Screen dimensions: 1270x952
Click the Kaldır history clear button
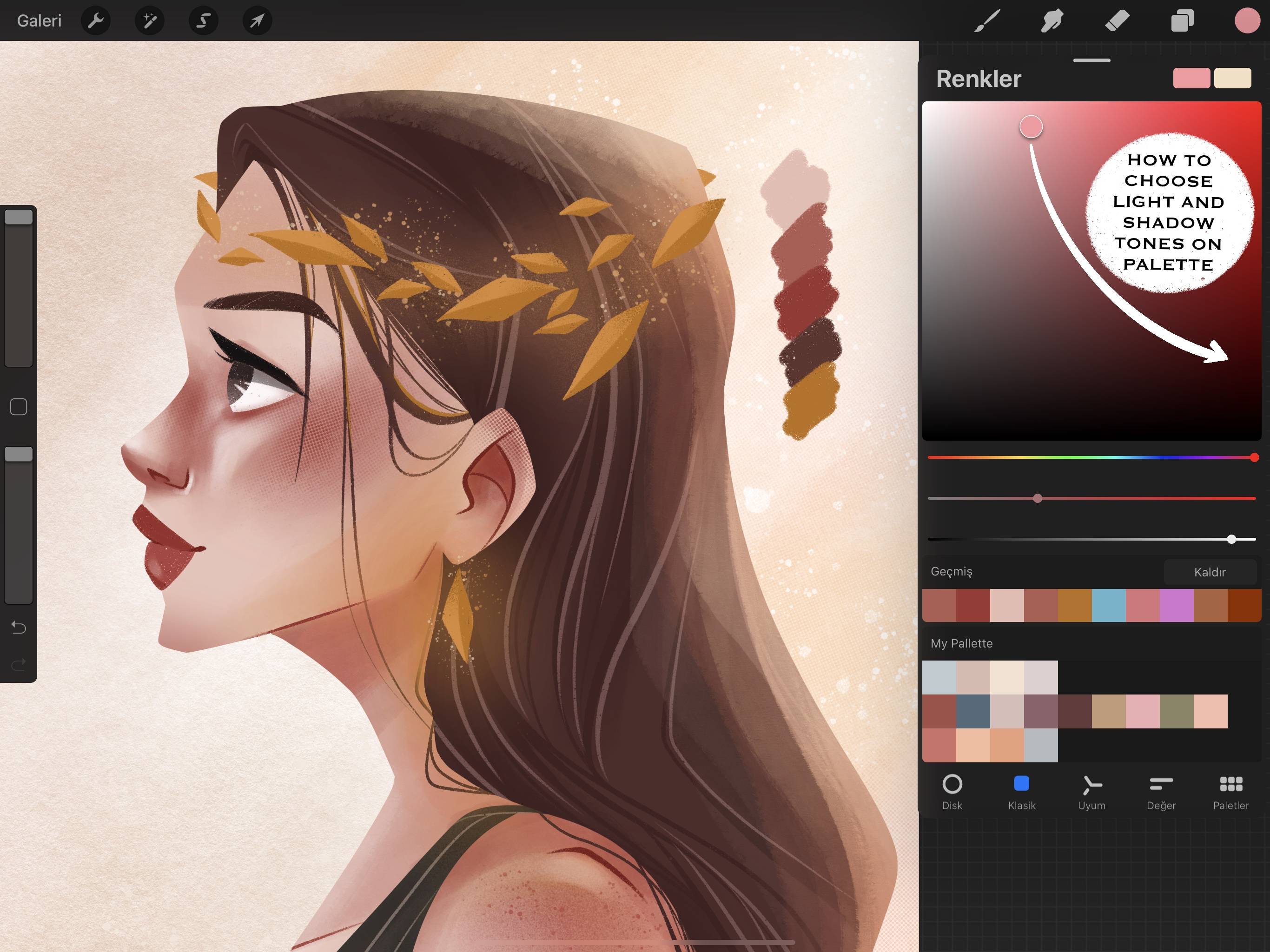pos(1210,572)
